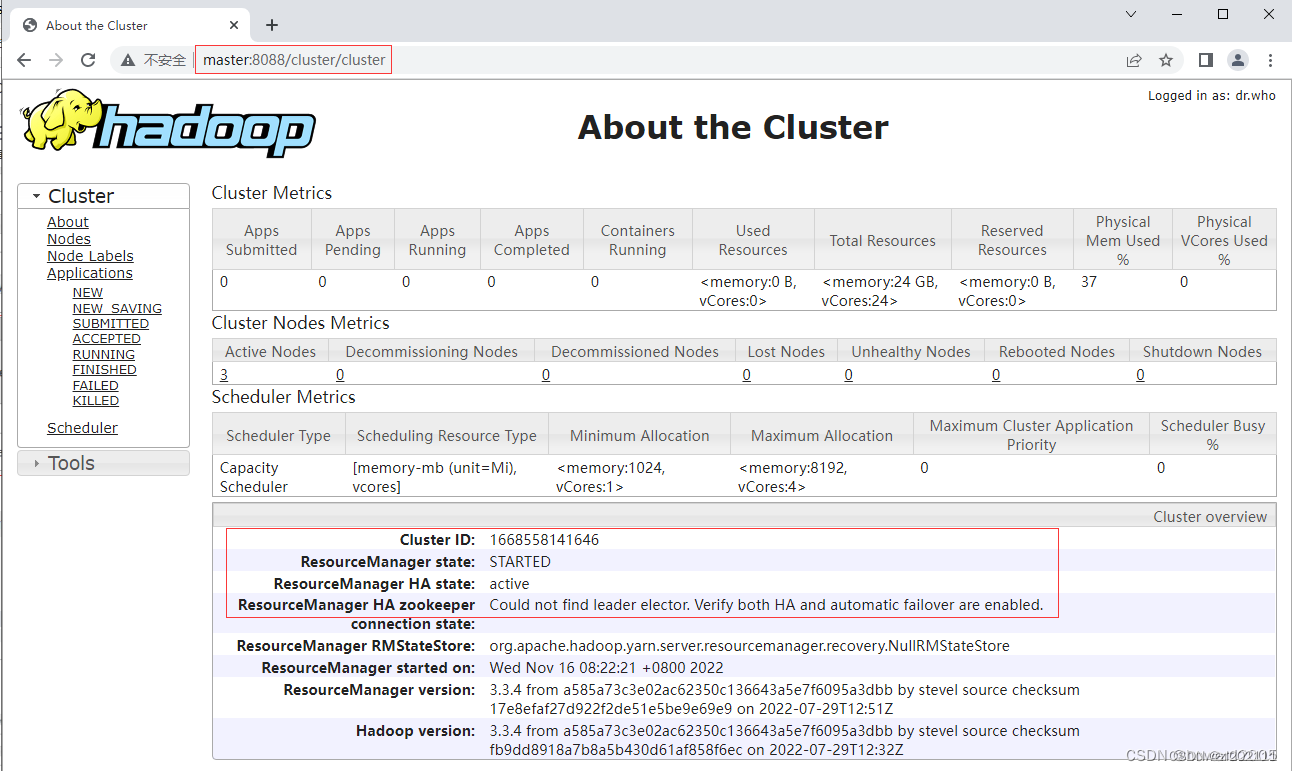Viewport: 1292px width, 771px height.
Task: Toggle the browser side panel
Action: [1206, 60]
